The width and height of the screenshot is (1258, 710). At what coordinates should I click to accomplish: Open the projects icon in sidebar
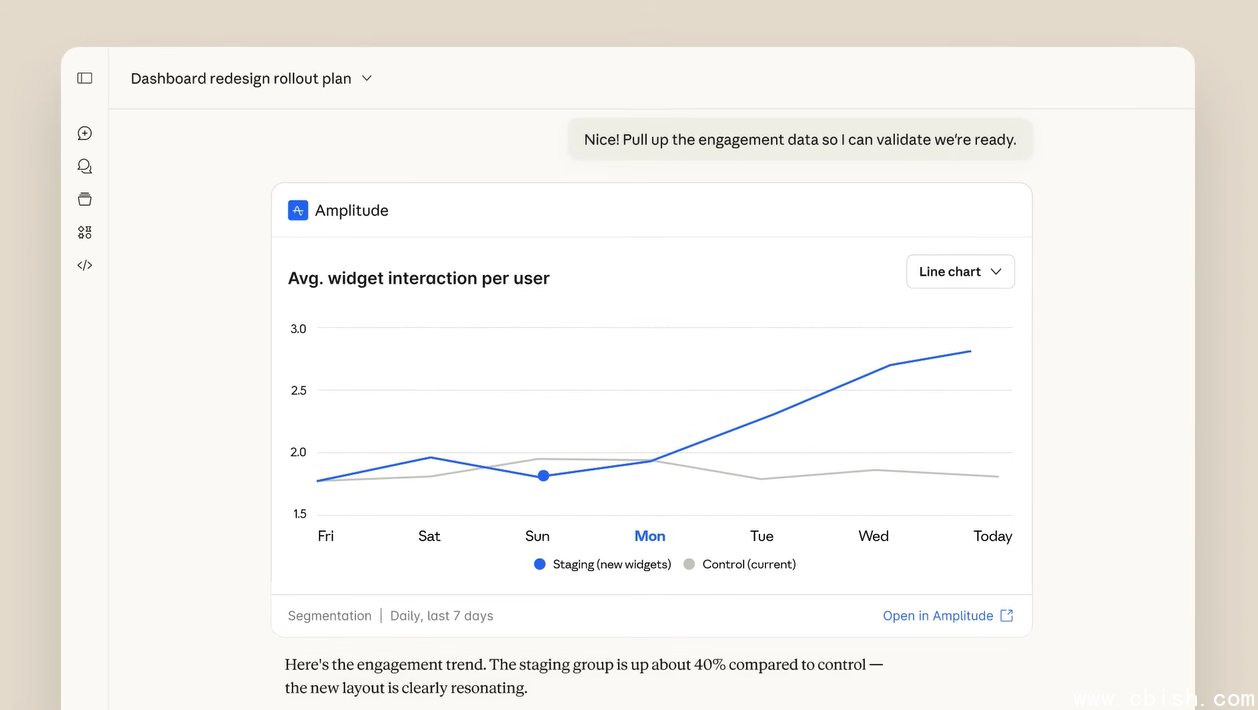(85, 199)
